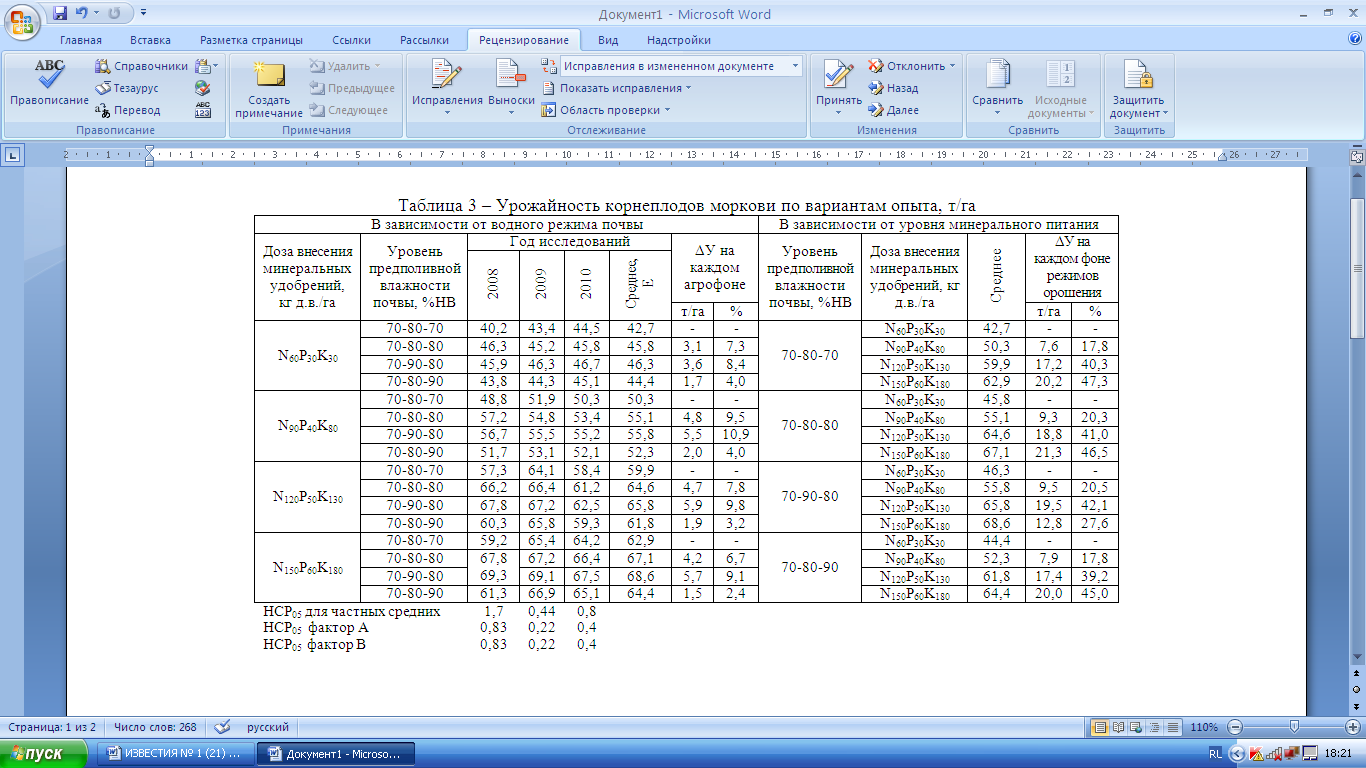Image resolution: width=1366 pixels, height=768 pixels.
Task: Click the zoom slider in status bar
Action: point(1294,727)
